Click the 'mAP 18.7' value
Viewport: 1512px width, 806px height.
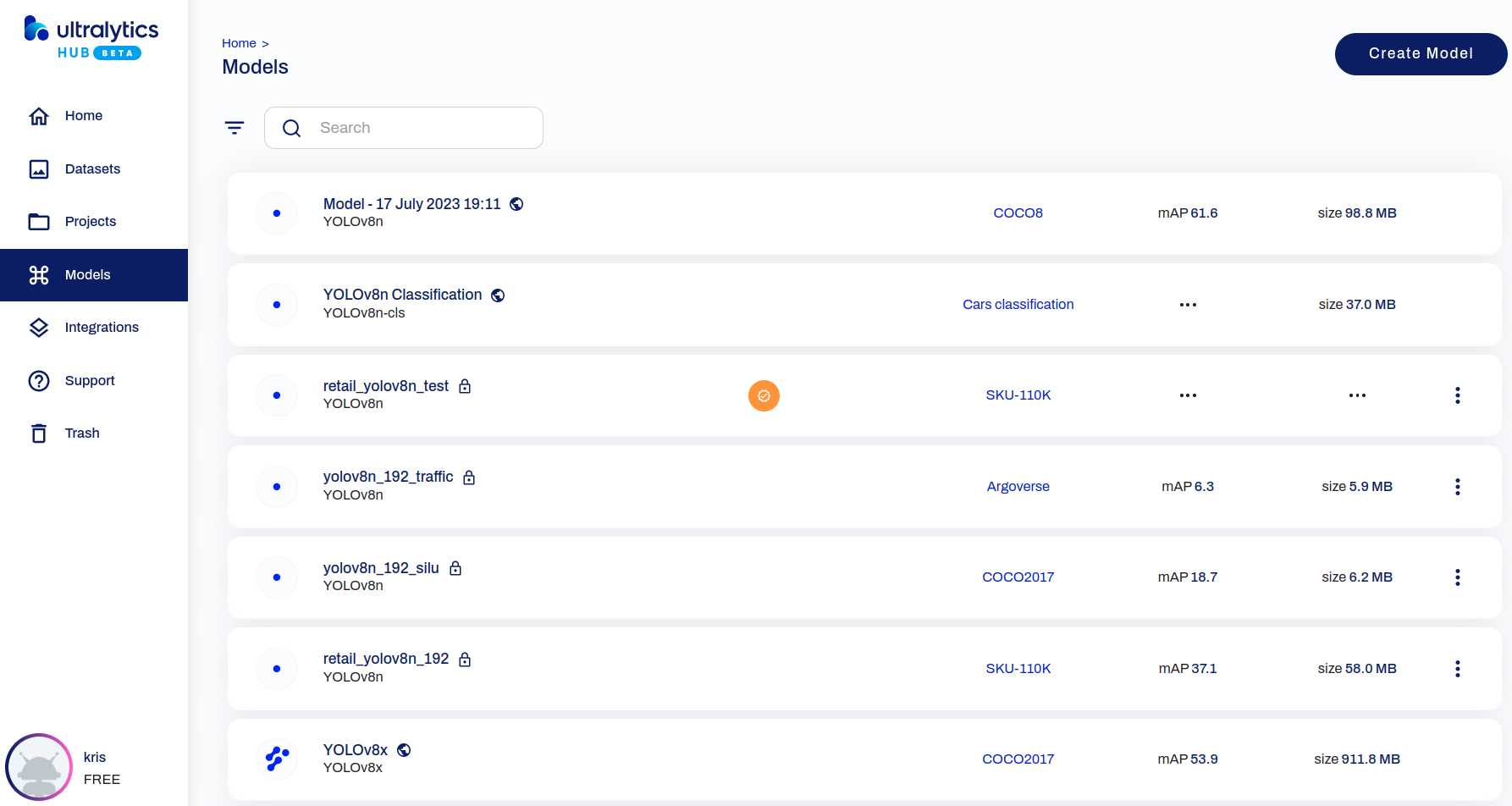coord(1188,577)
